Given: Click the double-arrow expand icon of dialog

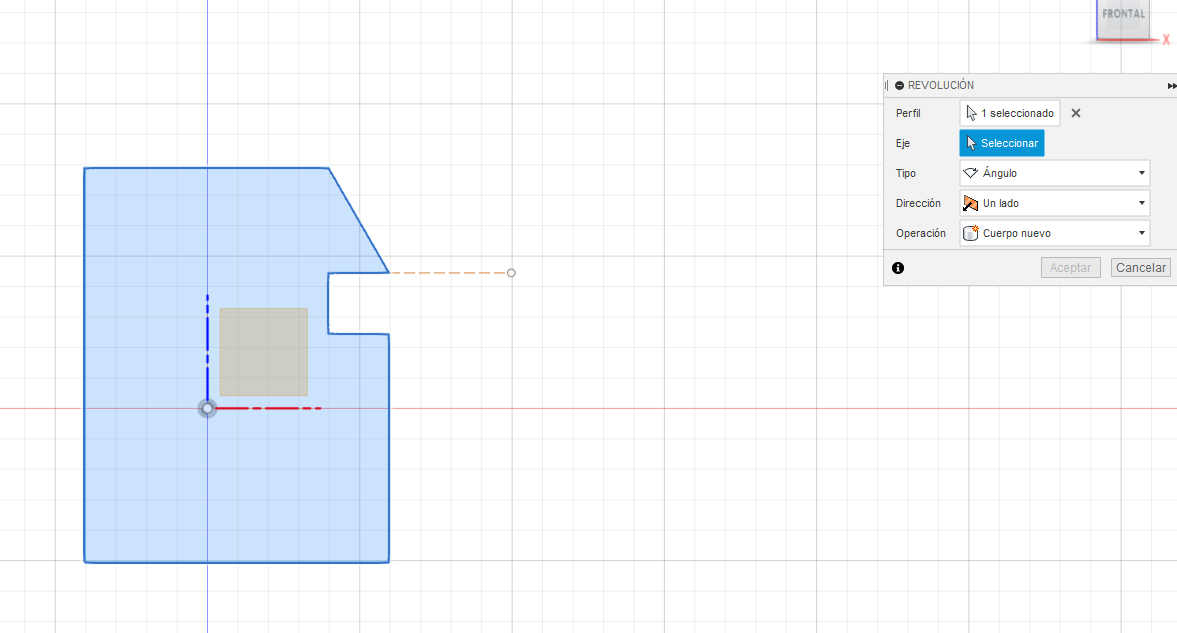Looking at the screenshot, I should 1172,86.
